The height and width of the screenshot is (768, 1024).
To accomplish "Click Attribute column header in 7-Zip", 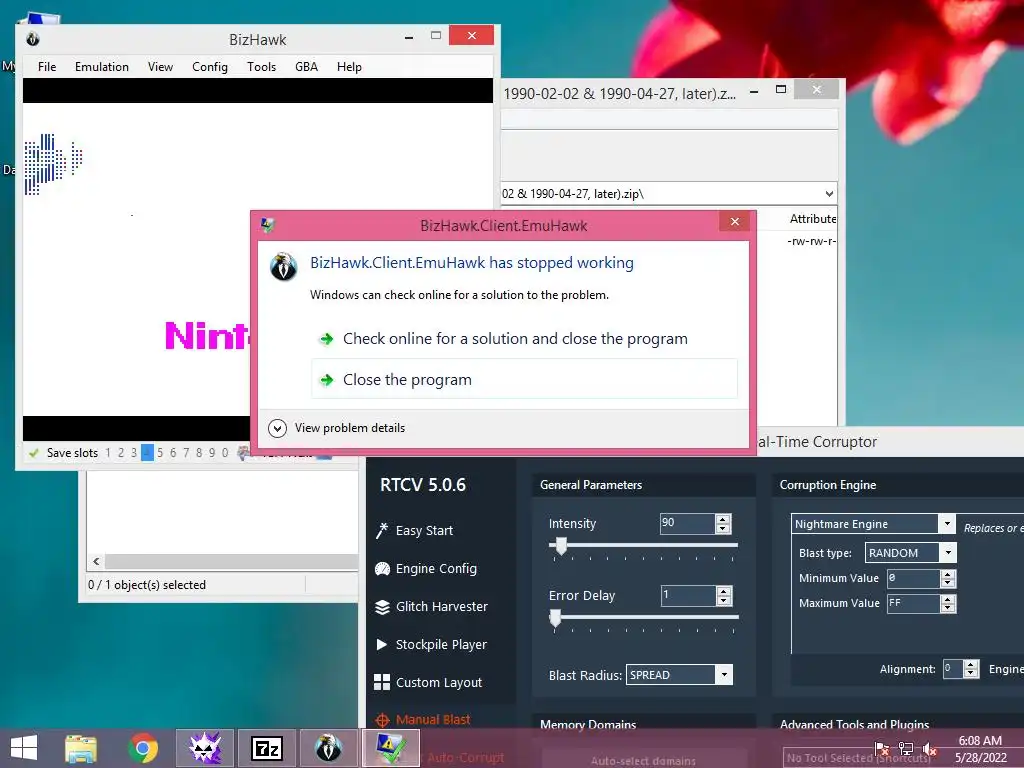I will [x=812, y=219].
